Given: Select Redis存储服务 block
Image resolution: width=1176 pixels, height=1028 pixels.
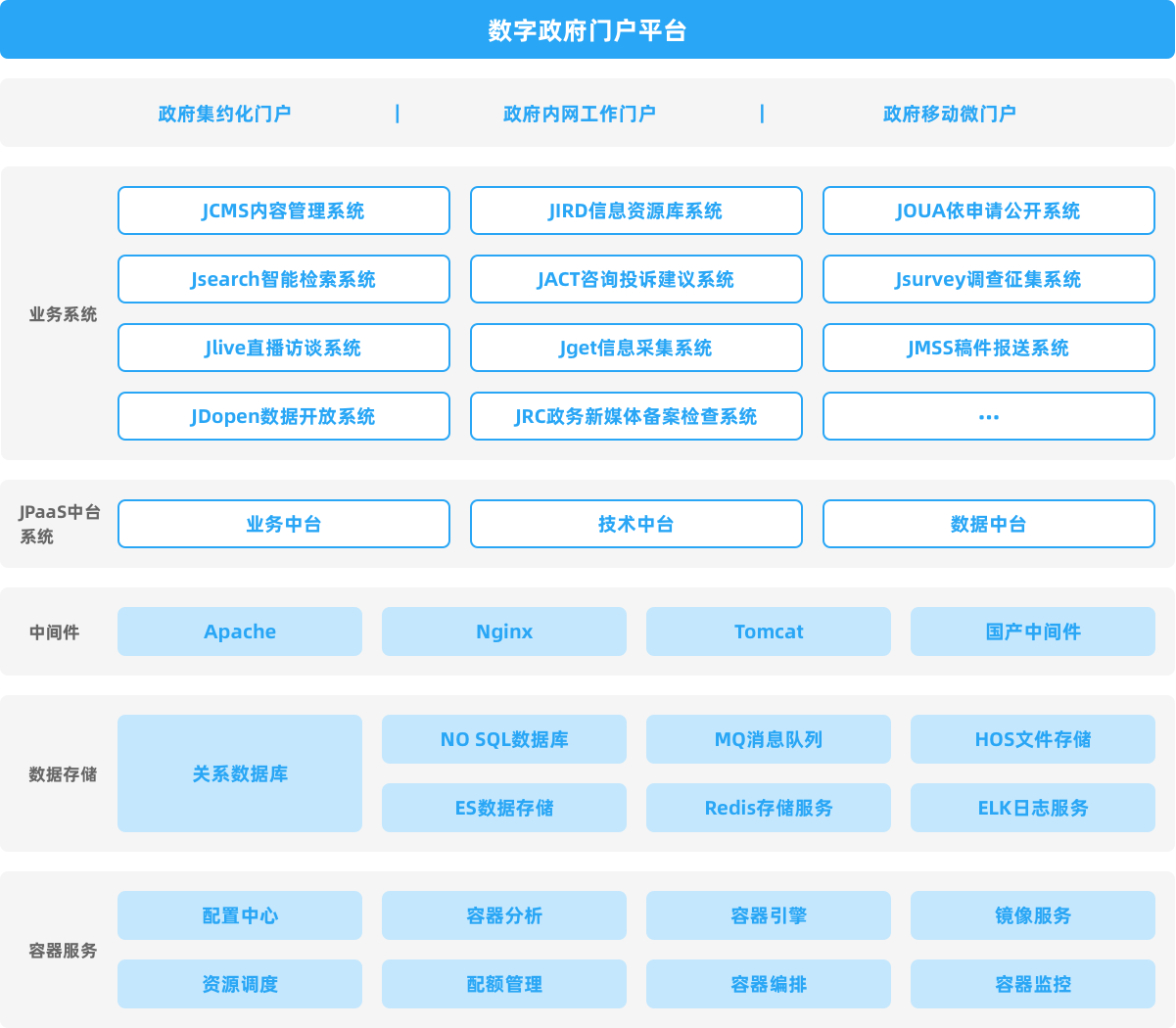Looking at the screenshot, I should pos(769,808).
